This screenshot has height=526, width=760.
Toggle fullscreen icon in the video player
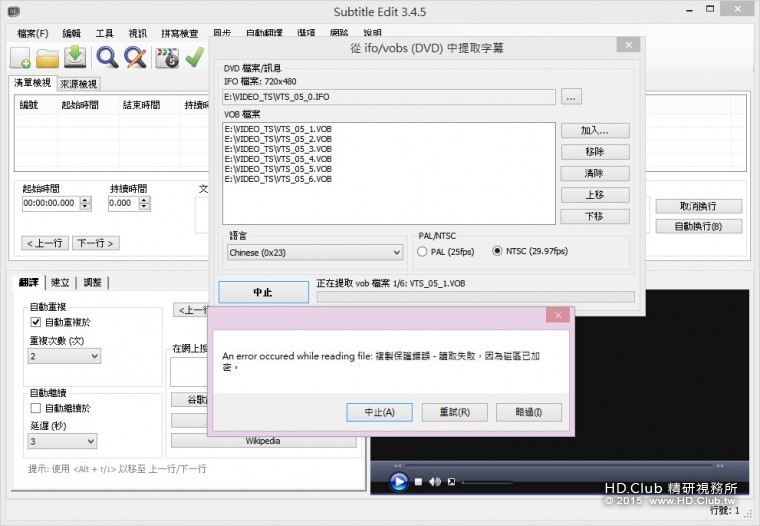pos(451,482)
